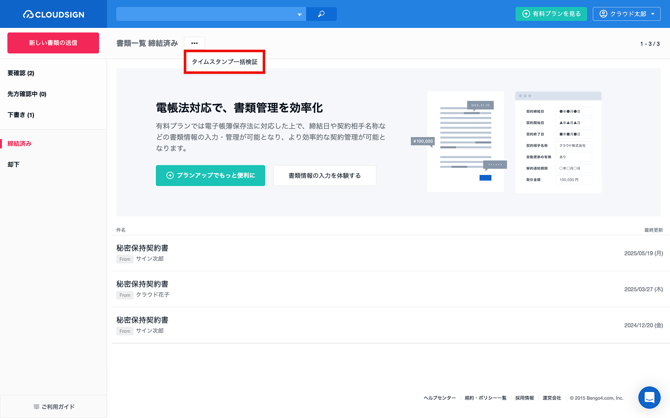This screenshot has width=670, height=418.
Task: Click the magnifier search button
Action: tap(321, 14)
